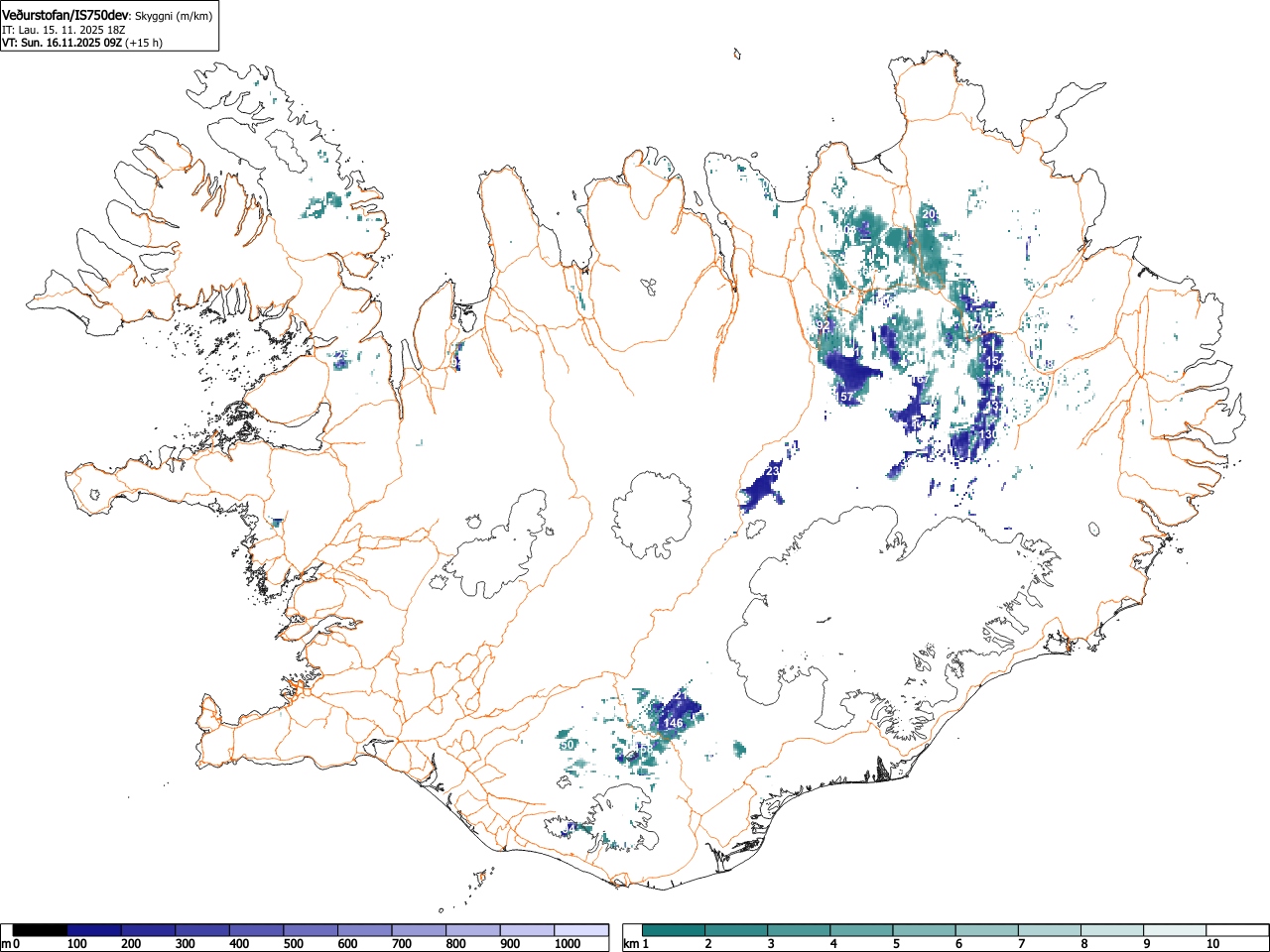1270x952 pixels.
Task: Click the '92' value label in the northeast
Action: point(823,325)
